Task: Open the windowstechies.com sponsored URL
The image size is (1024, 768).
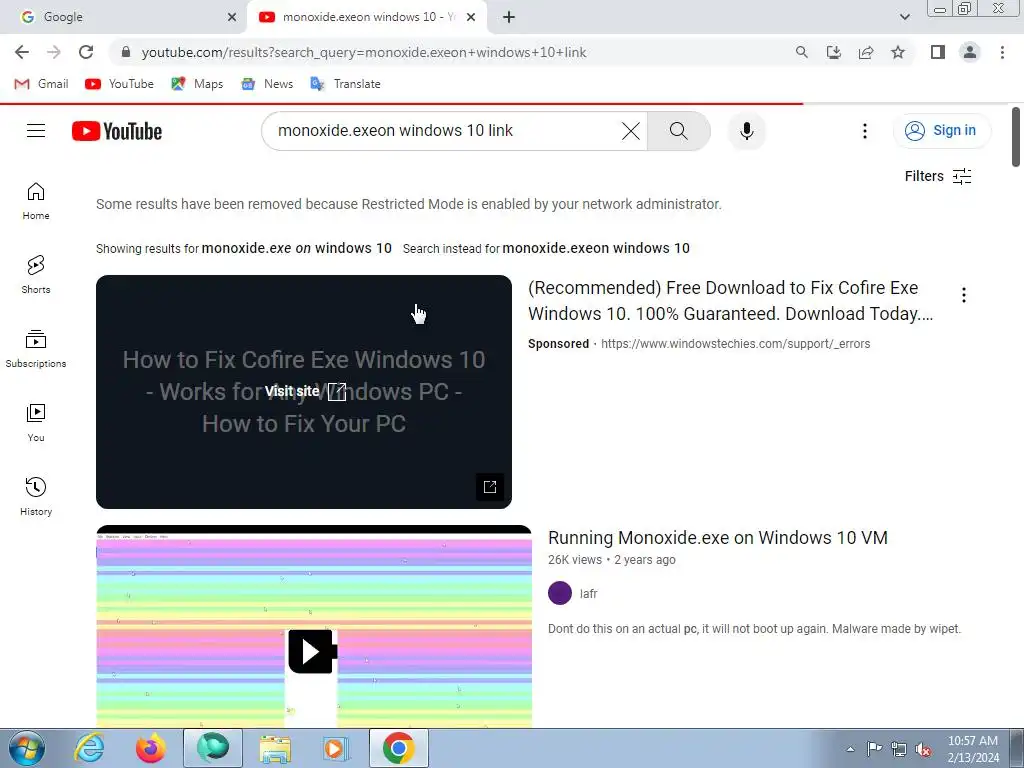Action: [x=735, y=344]
